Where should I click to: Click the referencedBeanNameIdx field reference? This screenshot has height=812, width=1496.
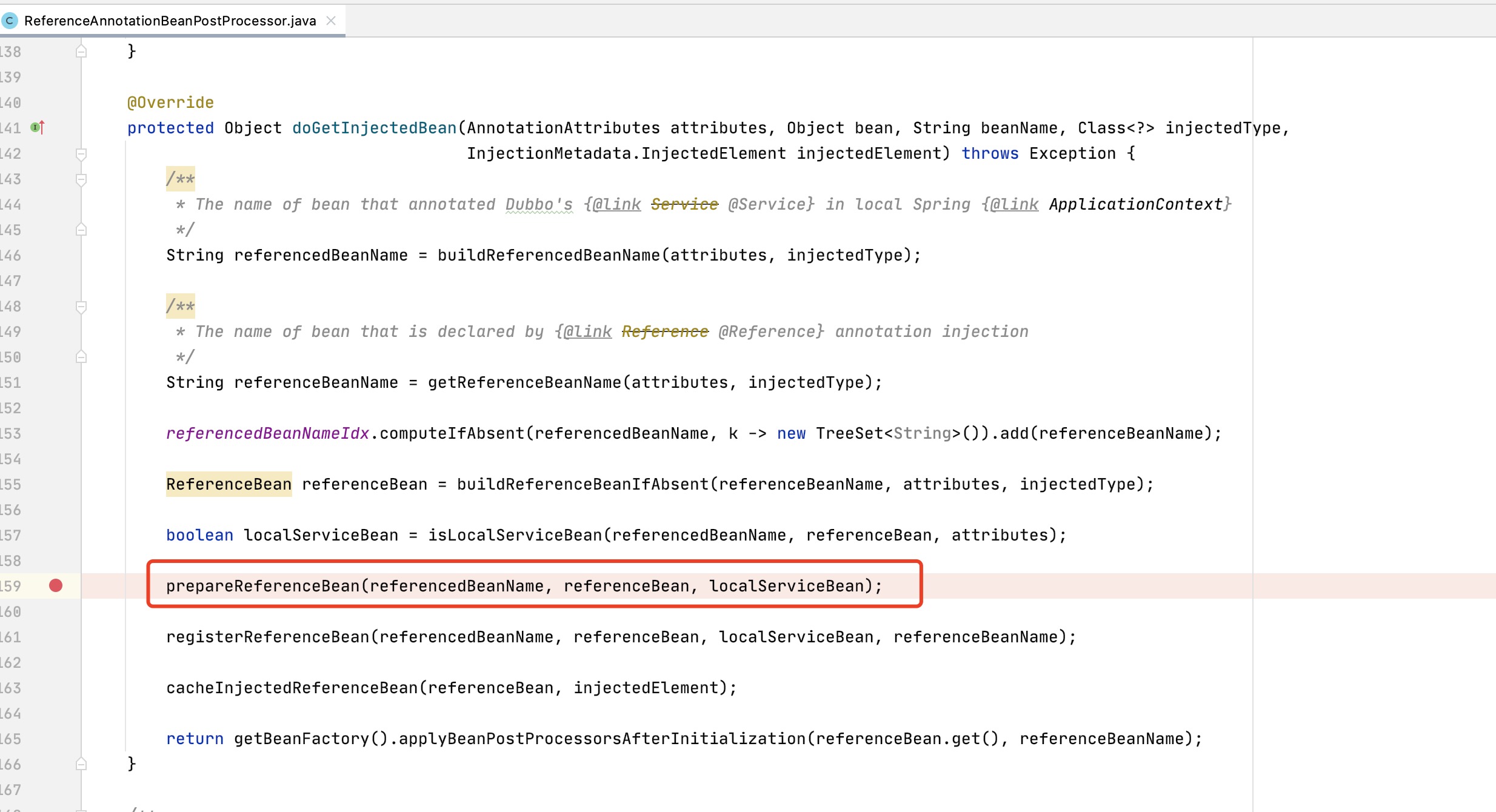pyautogui.click(x=267, y=434)
